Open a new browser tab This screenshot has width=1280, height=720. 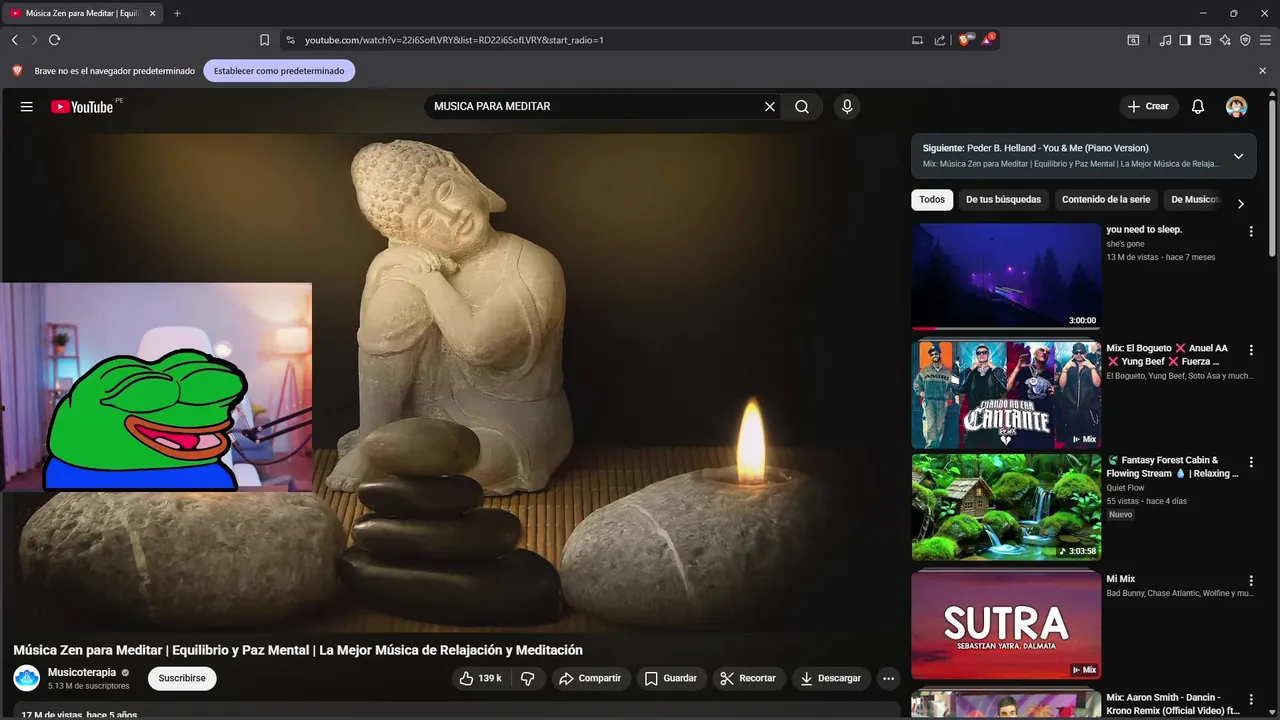pyautogui.click(x=177, y=13)
